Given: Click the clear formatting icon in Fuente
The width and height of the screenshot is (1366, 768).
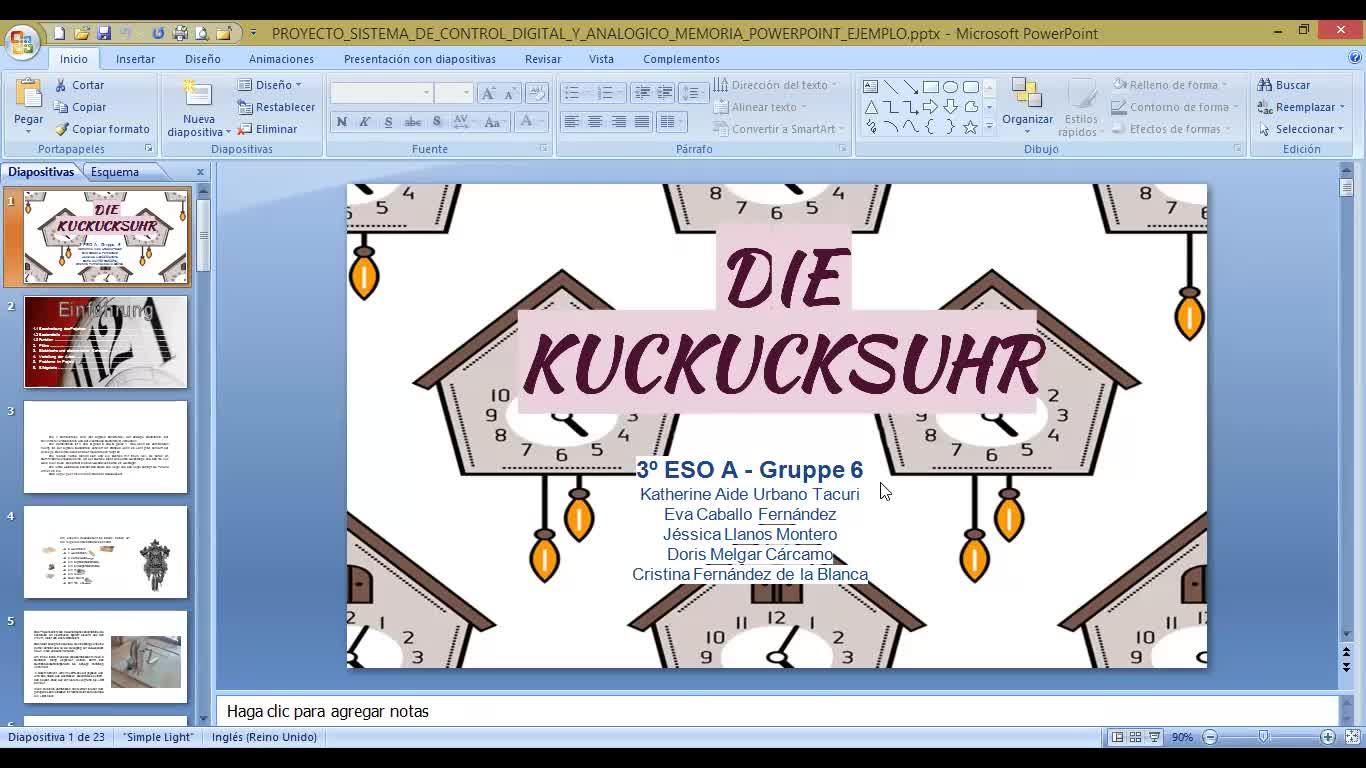Looking at the screenshot, I should tap(537, 93).
